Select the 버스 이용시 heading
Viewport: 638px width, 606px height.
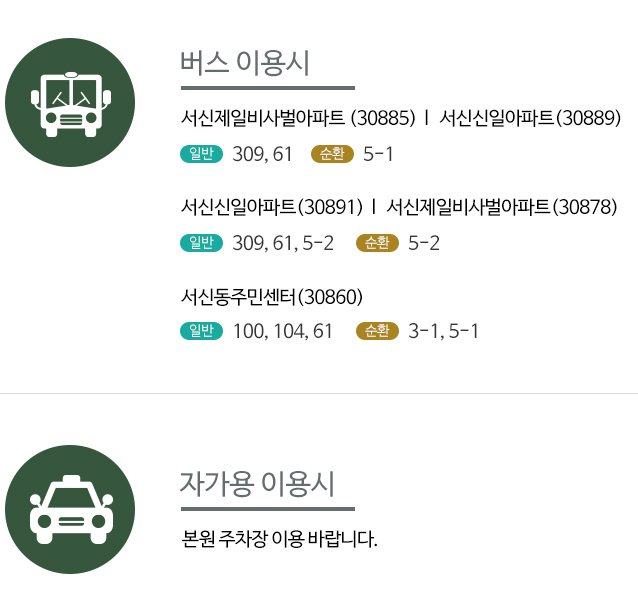coord(245,63)
